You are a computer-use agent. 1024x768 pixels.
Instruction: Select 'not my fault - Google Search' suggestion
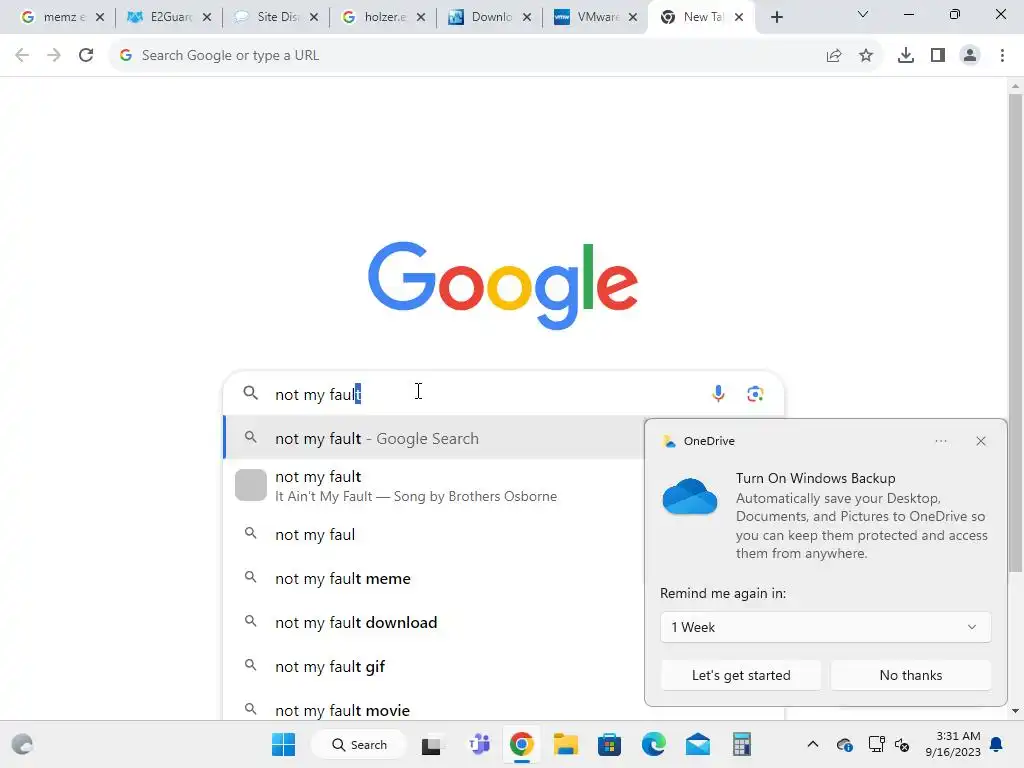coord(434,438)
